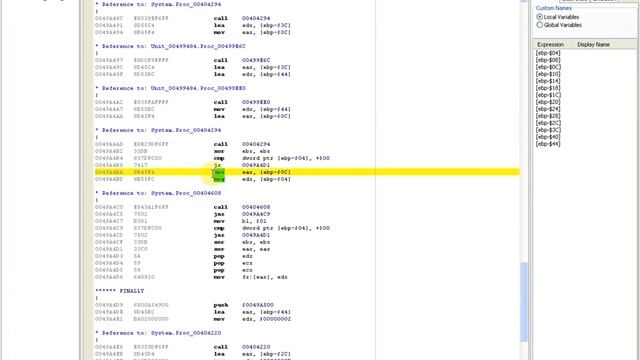Select the [ebp-$04] expression row

tap(548, 53)
